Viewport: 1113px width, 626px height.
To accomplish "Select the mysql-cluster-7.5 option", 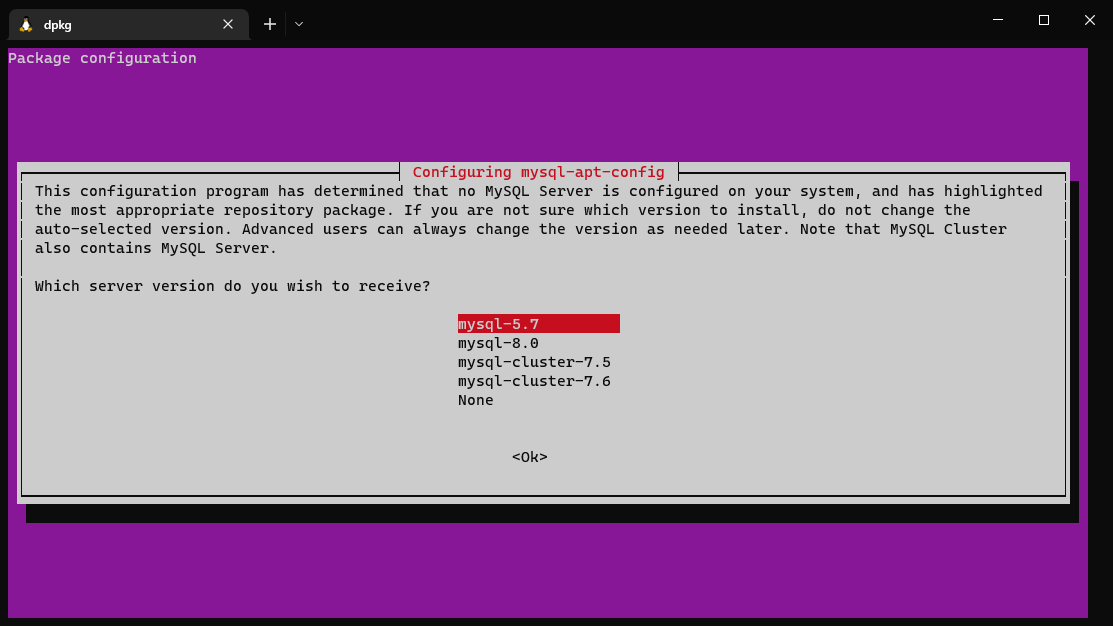I will [534, 361].
